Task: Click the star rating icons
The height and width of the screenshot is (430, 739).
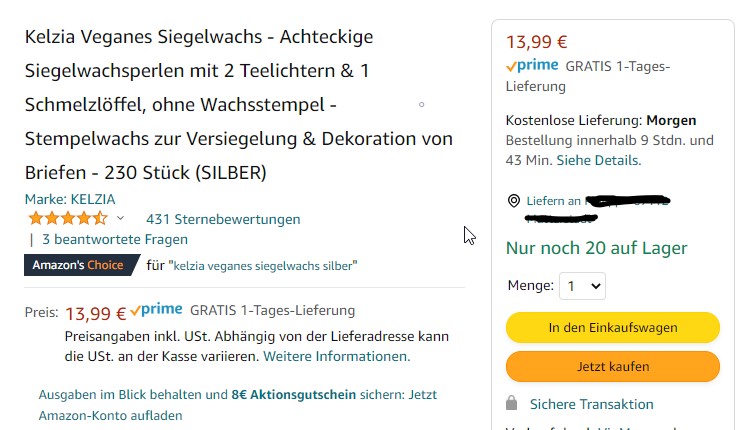Action: point(67,218)
